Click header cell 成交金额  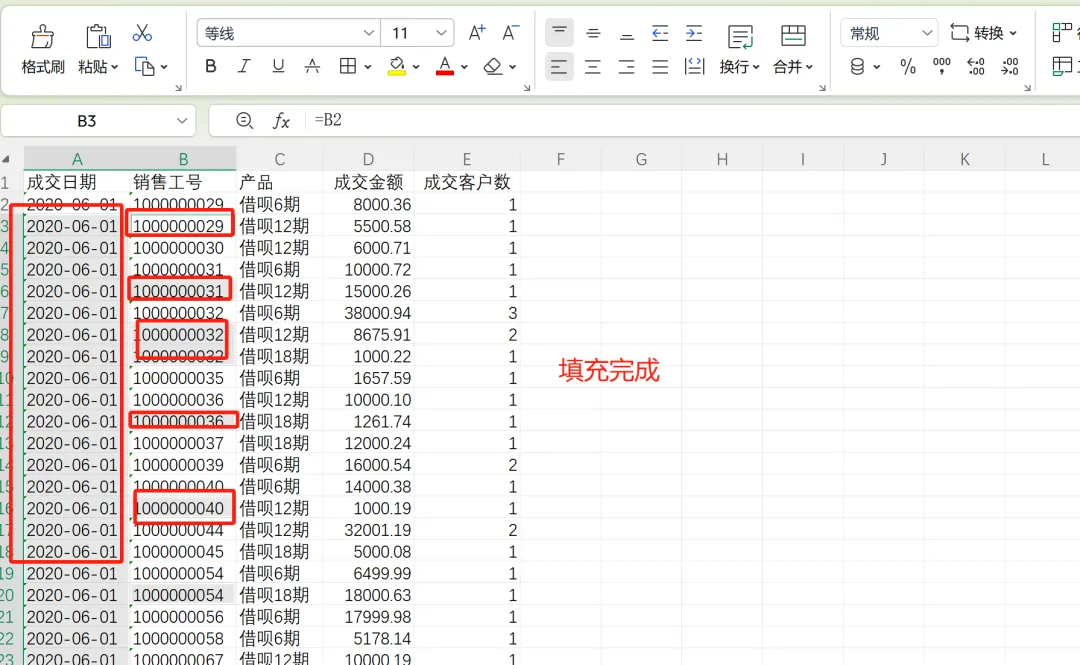[x=368, y=182]
